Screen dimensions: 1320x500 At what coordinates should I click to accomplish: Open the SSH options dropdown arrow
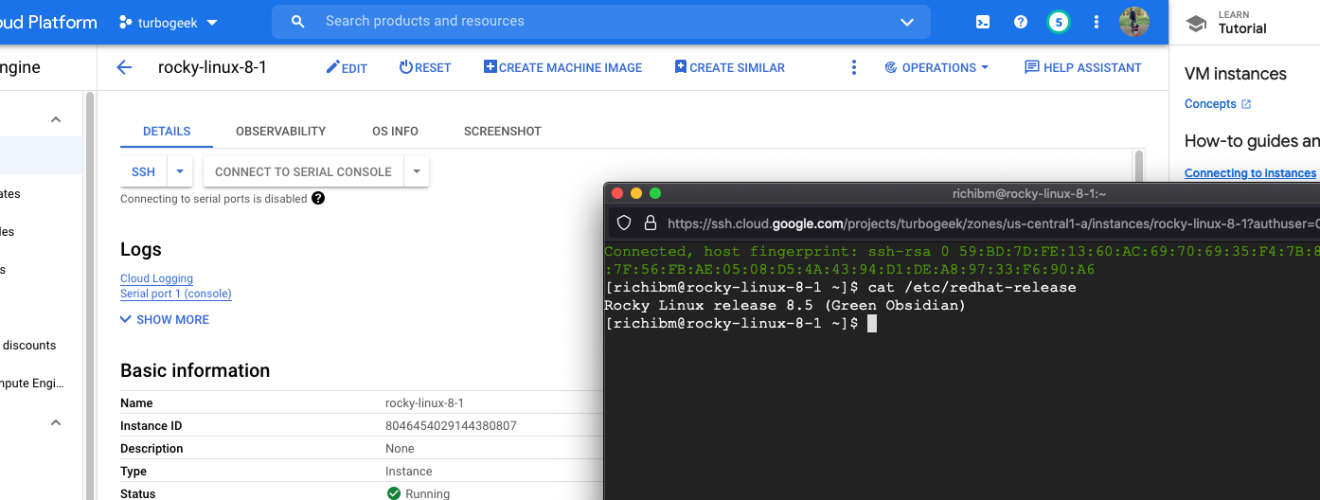(x=180, y=172)
